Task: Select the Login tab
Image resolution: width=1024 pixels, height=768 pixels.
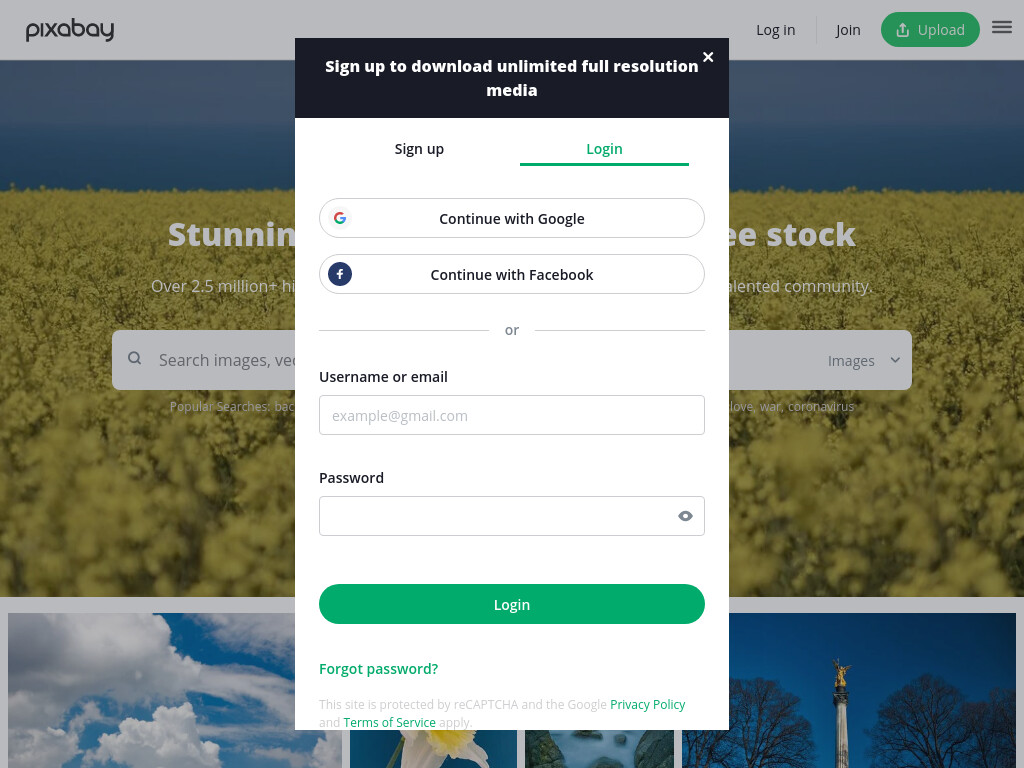Action: coord(604,149)
